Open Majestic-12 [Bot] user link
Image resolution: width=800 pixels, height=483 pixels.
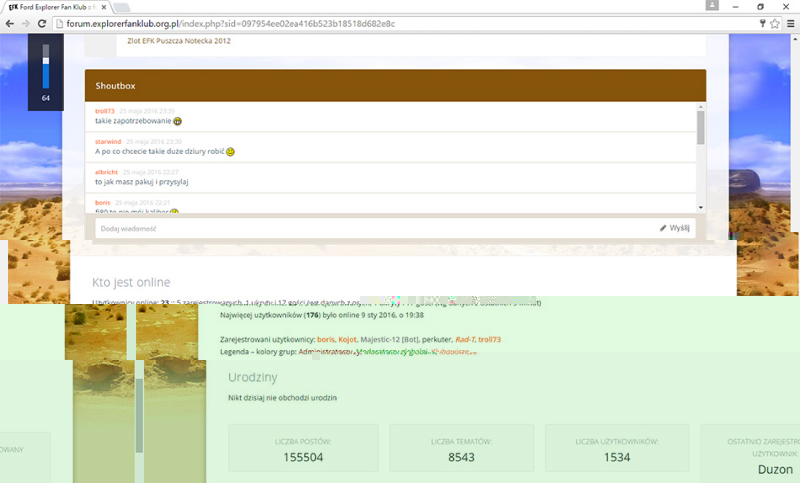pyautogui.click(x=390, y=340)
